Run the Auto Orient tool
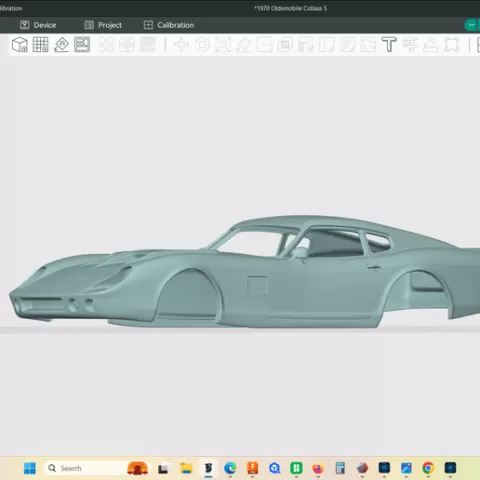This screenshot has width=480, height=480. tap(61, 45)
